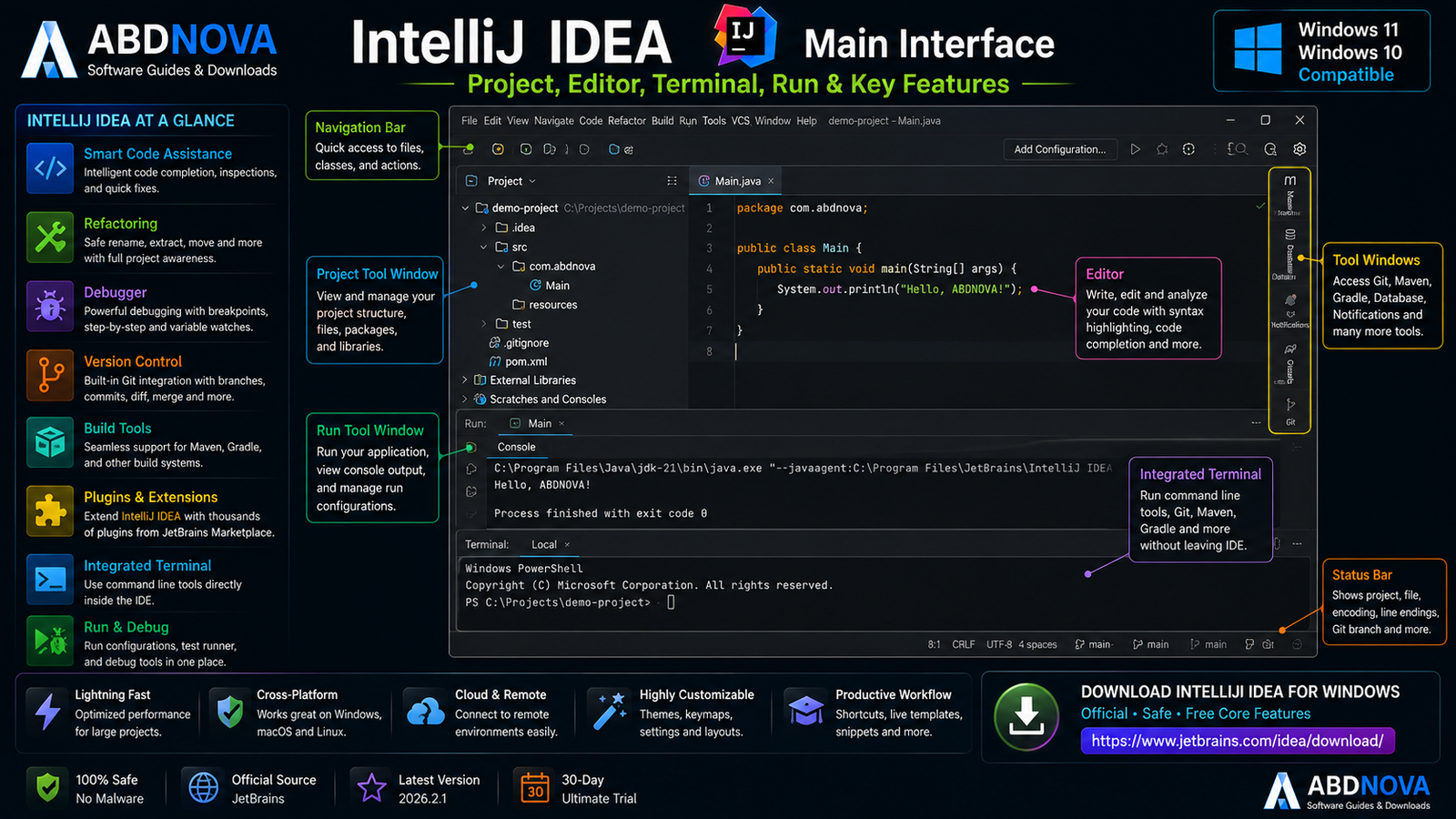Click the 'Hello, ABDNOVA!' console output line
1456x819 pixels.
[x=542, y=485]
